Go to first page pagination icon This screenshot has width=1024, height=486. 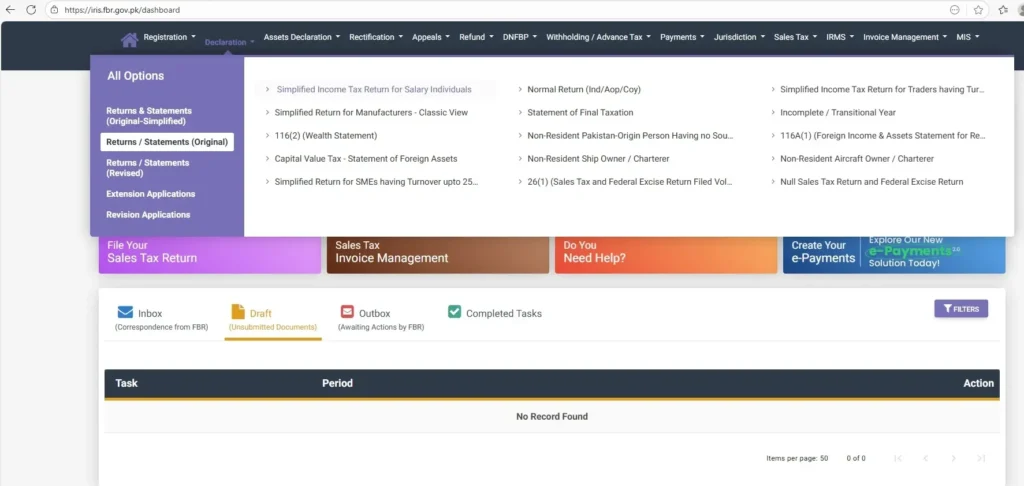click(x=898, y=458)
